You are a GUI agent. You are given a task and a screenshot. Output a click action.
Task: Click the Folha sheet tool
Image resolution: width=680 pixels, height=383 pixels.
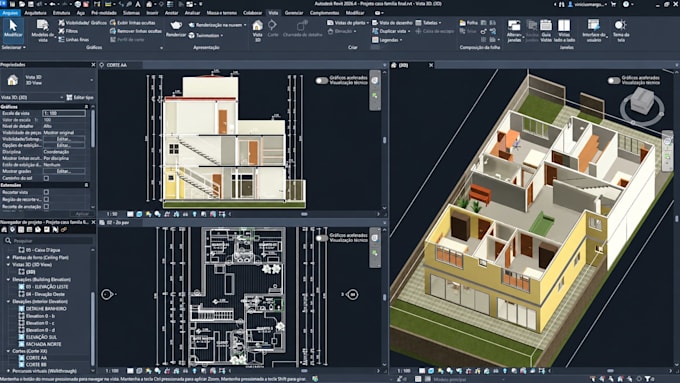click(468, 23)
